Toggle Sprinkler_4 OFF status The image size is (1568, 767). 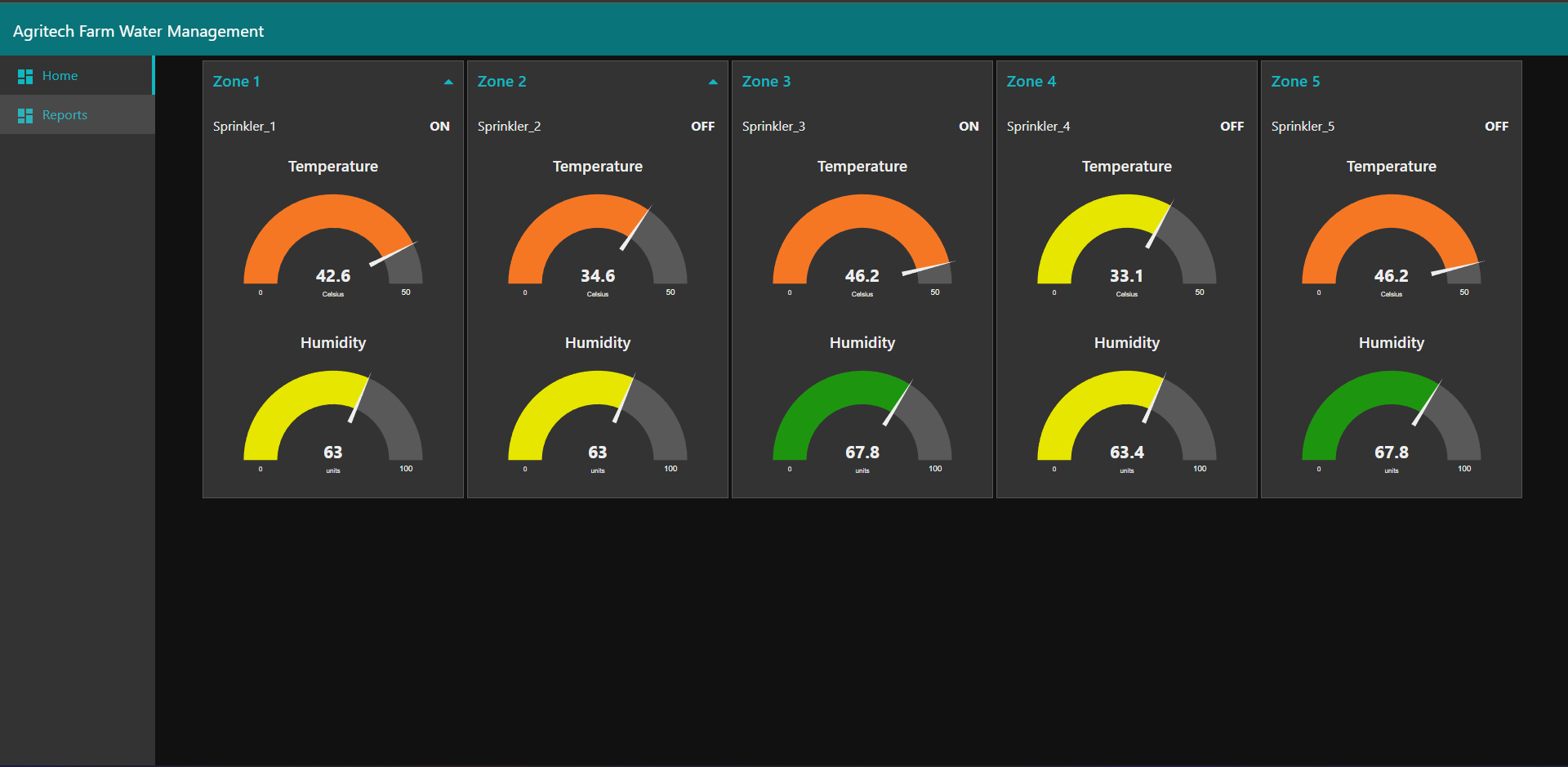1232,126
